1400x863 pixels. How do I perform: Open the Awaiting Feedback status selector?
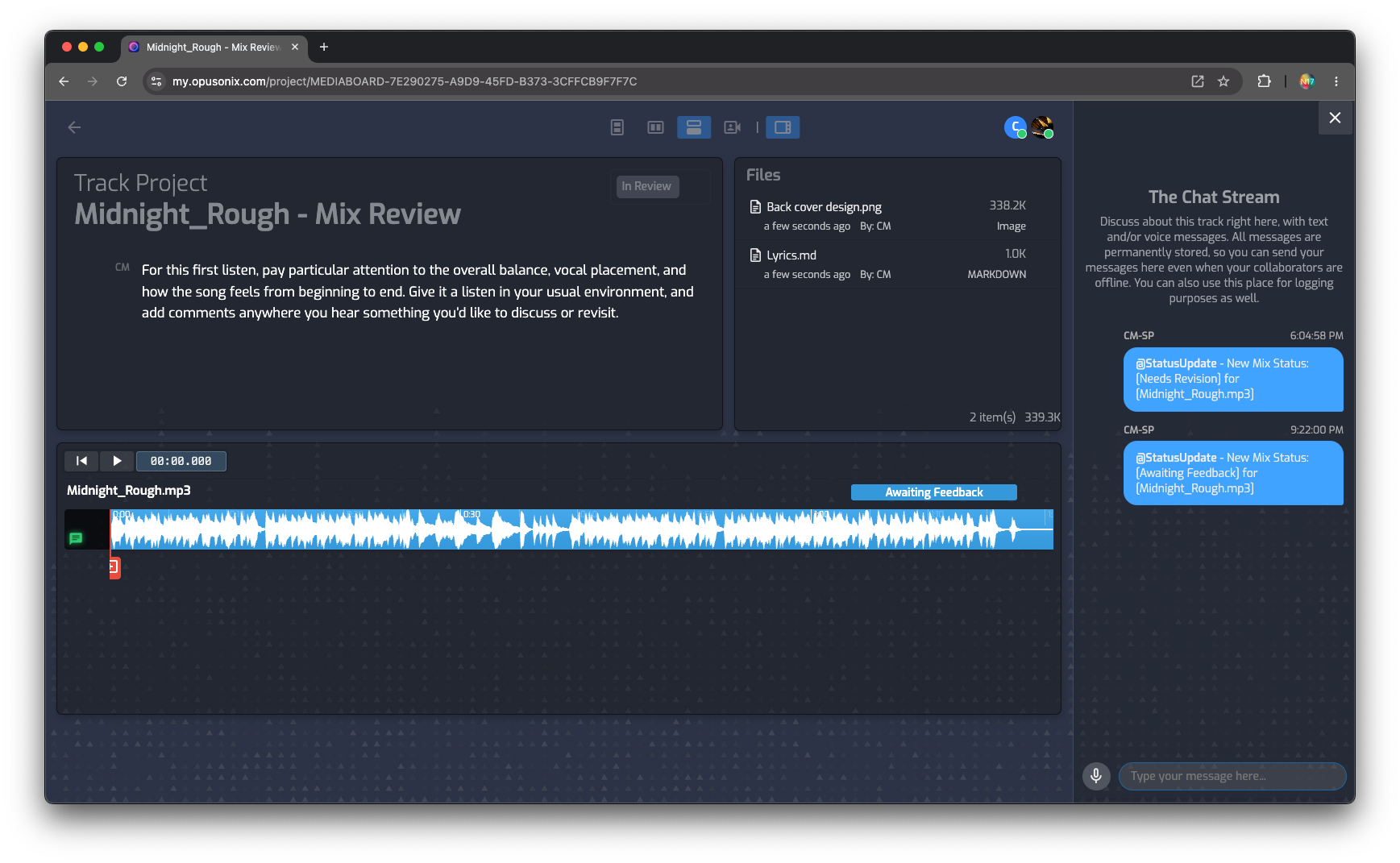tap(933, 492)
